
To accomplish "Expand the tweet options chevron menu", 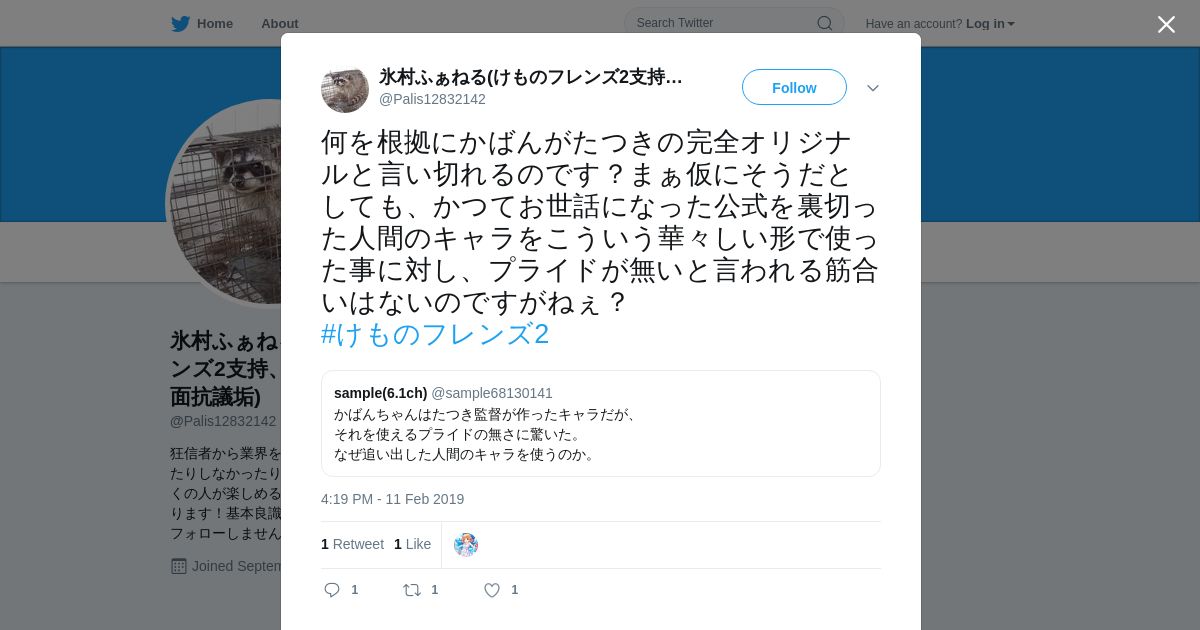I will pyautogui.click(x=873, y=88).
